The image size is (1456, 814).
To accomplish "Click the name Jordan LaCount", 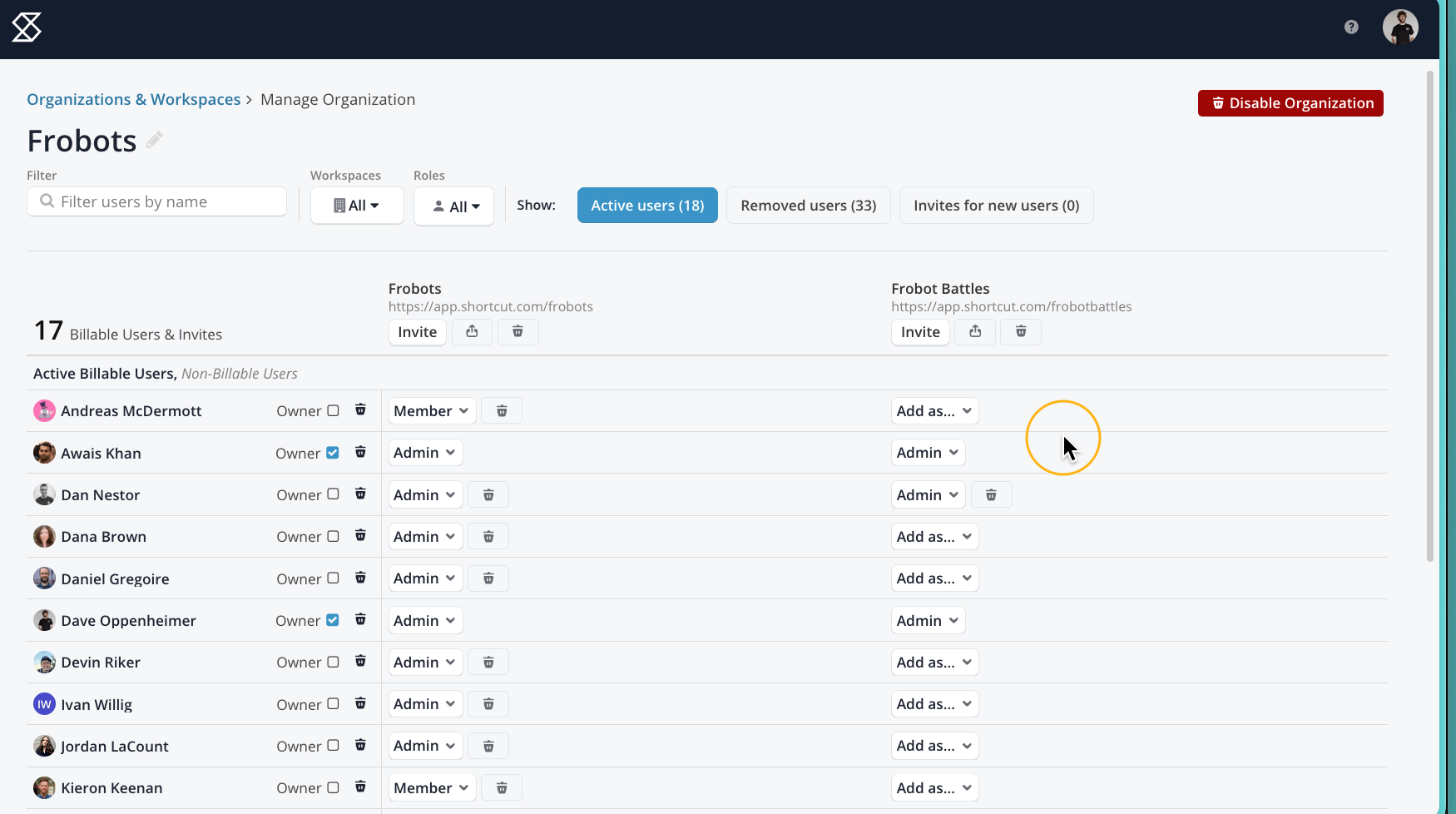I will pyautogui.click(x=115, y=747).
